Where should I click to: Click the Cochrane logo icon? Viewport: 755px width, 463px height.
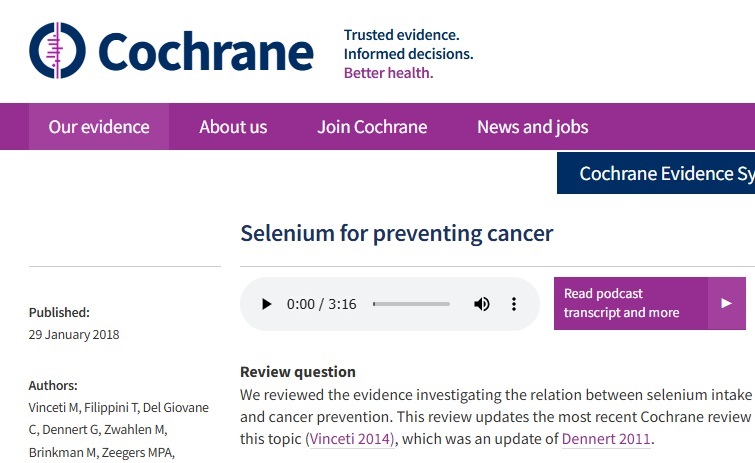click(x=59, y=50)
